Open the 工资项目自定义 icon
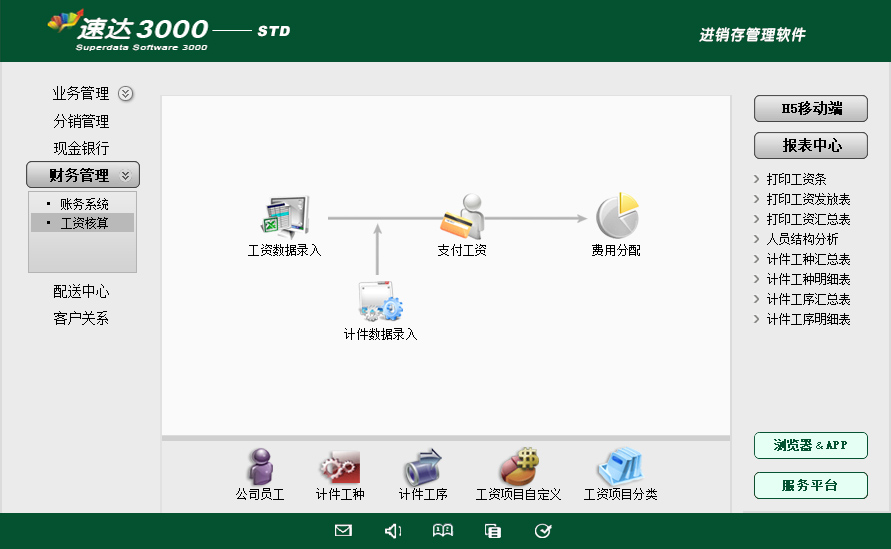 click(x=519, y=467)
